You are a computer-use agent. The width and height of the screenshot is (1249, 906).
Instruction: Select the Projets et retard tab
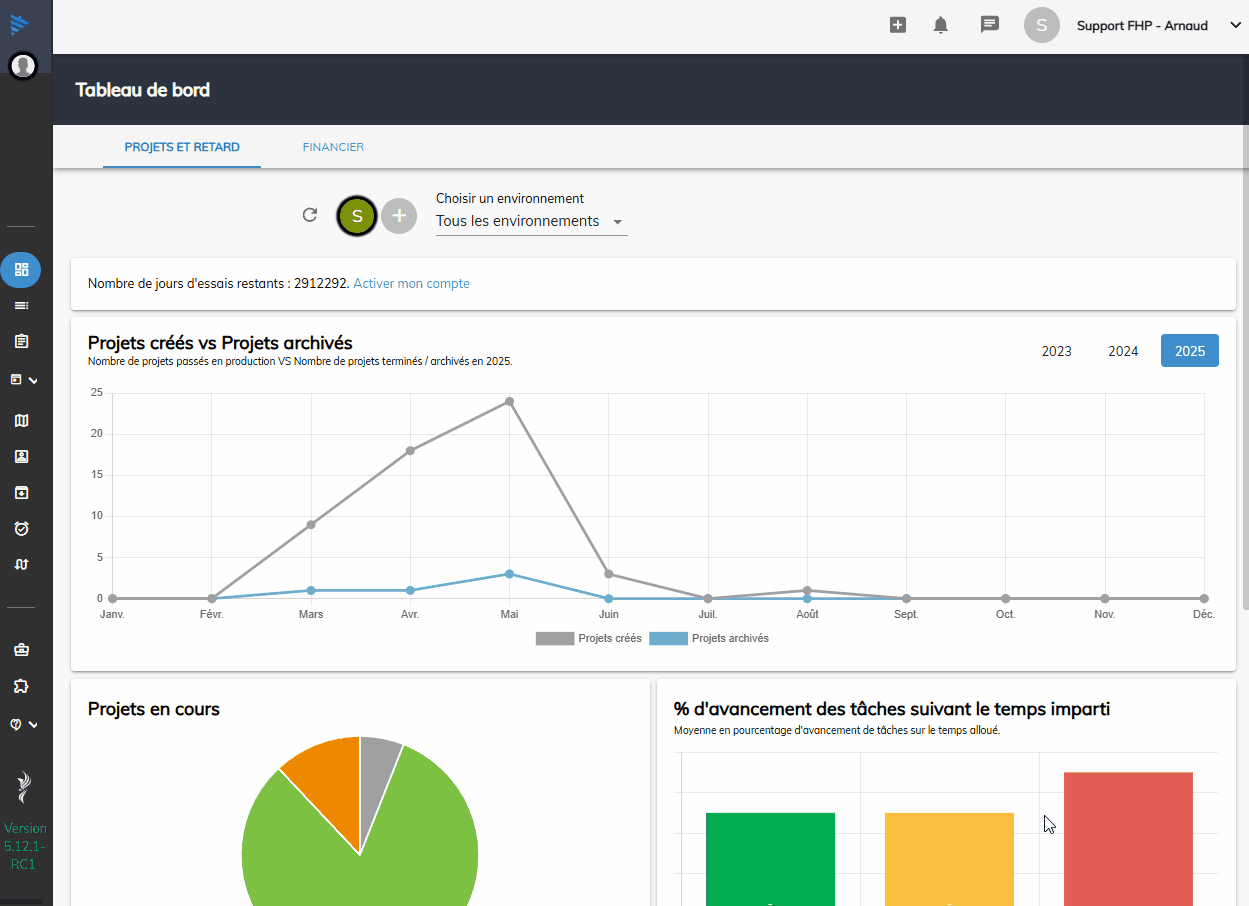[182, 147]
